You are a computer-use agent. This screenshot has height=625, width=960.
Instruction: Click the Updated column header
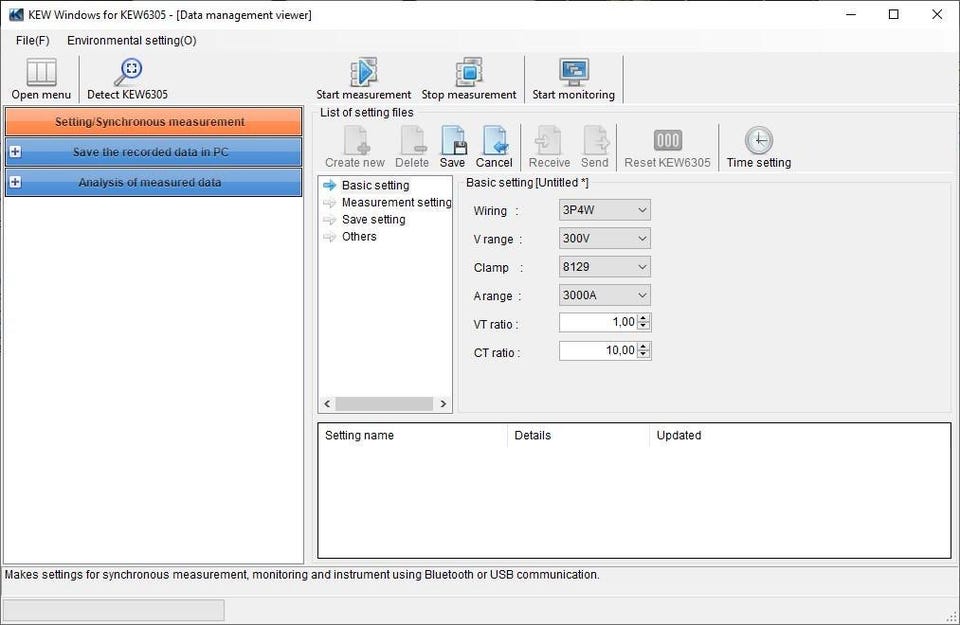679,435
